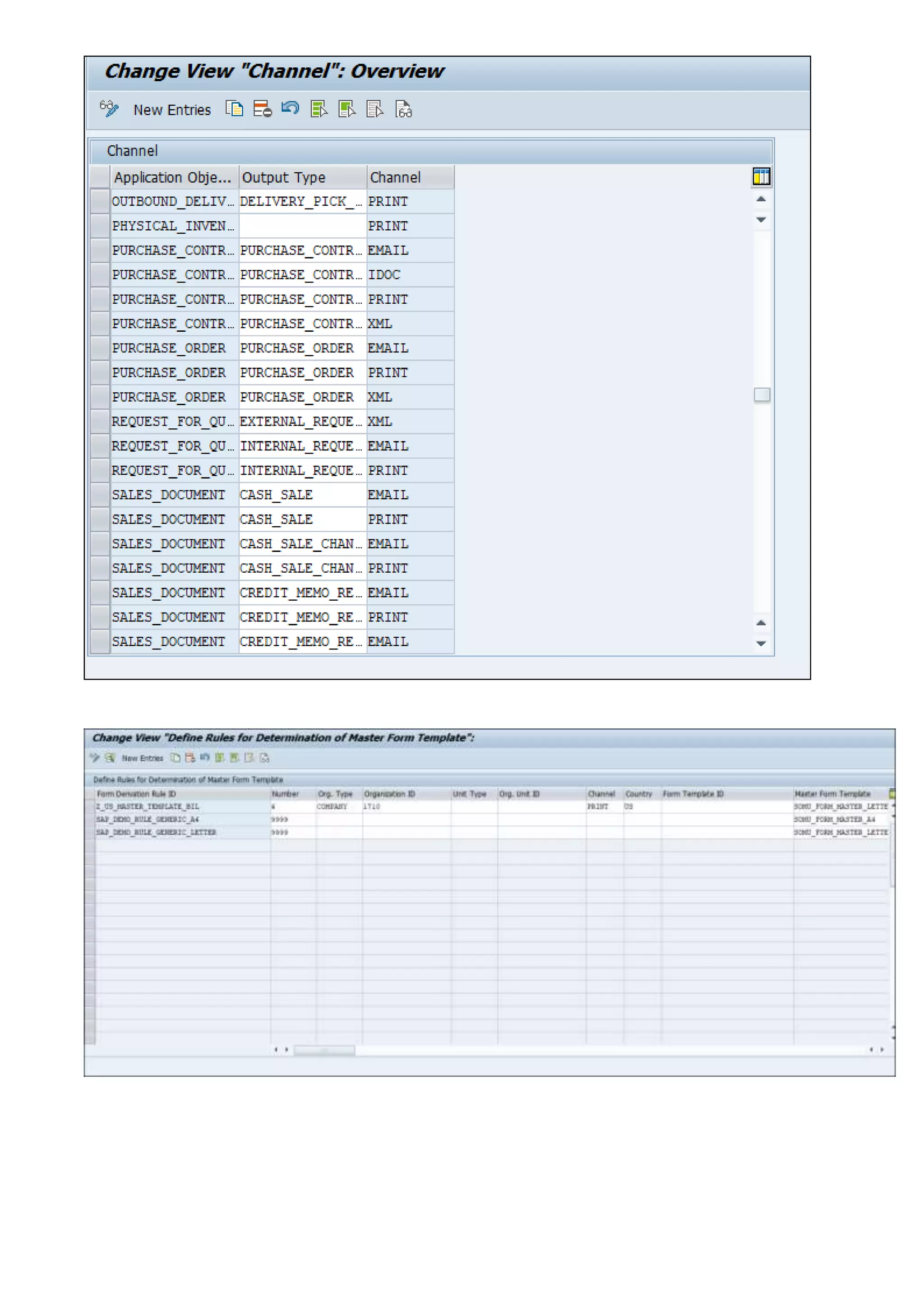Click Copy As icon in Master Form Template toolbar
This screenshot has height=1307, width=924.
pos(176,758)
